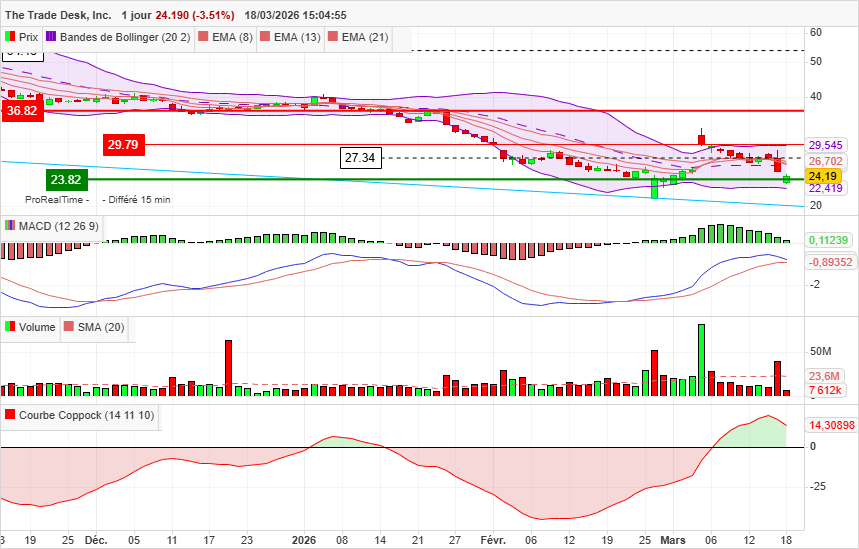Click the 0,11239 MACD histogram value
This screenshot has width=859, height=549.
pos(828,240)
